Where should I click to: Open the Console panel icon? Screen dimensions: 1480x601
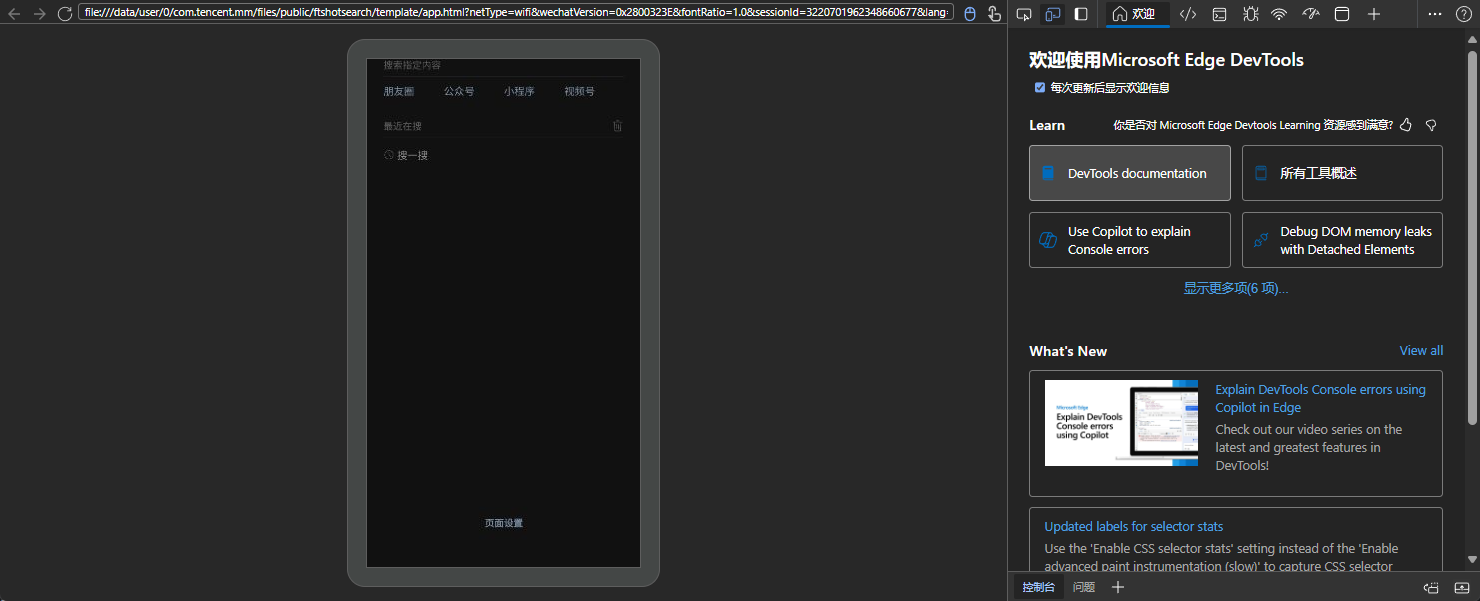coord(1219,14)
